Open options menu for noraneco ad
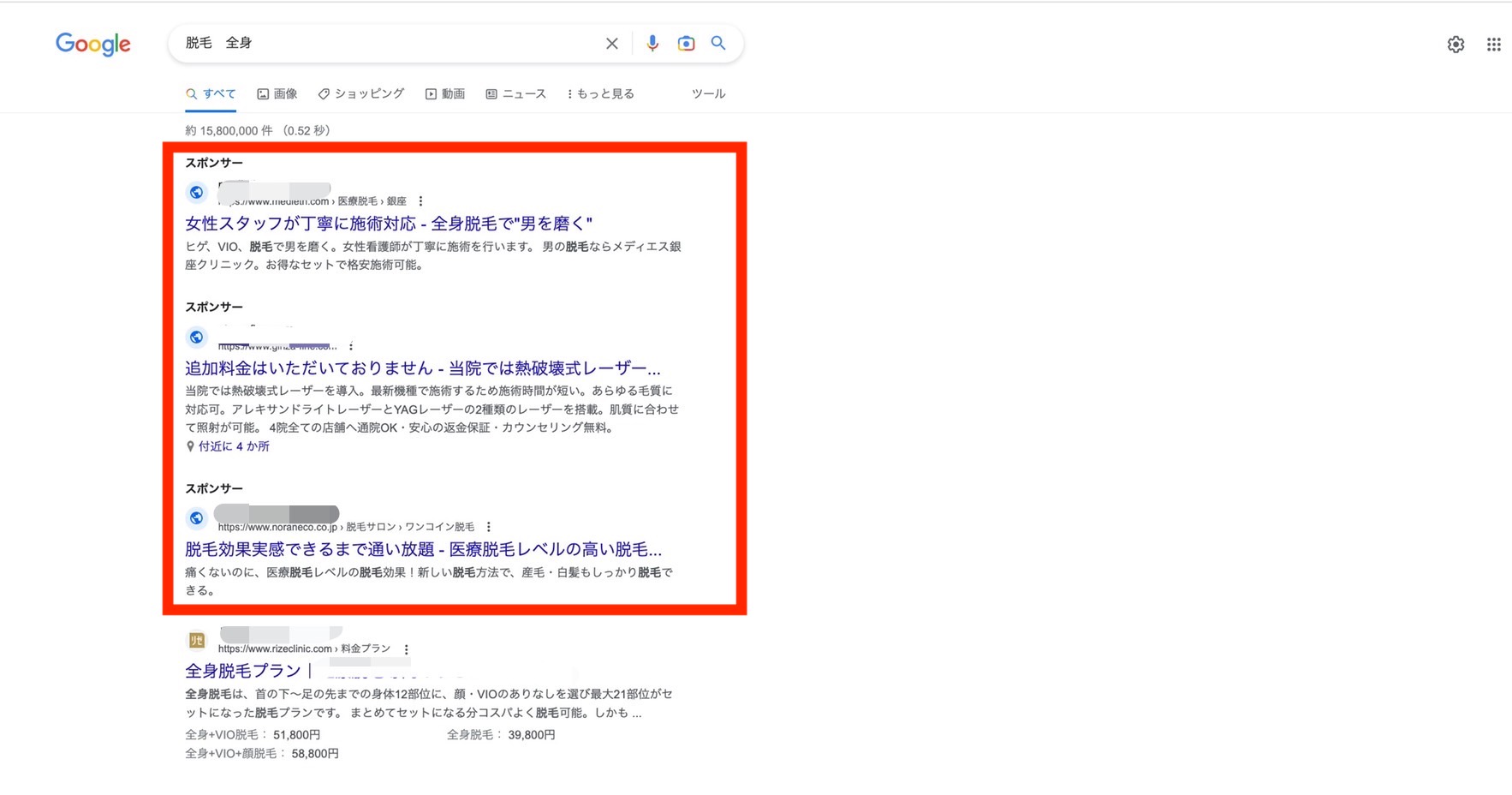The image size is (1512, 795). pos(489,527)
